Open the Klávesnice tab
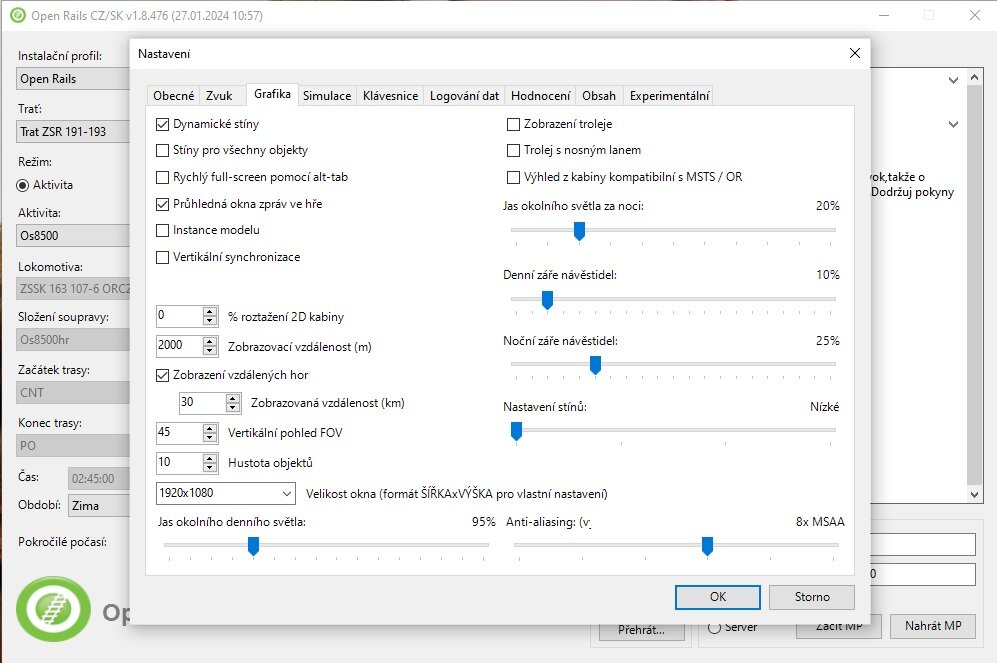 click(x=390, y=95)
